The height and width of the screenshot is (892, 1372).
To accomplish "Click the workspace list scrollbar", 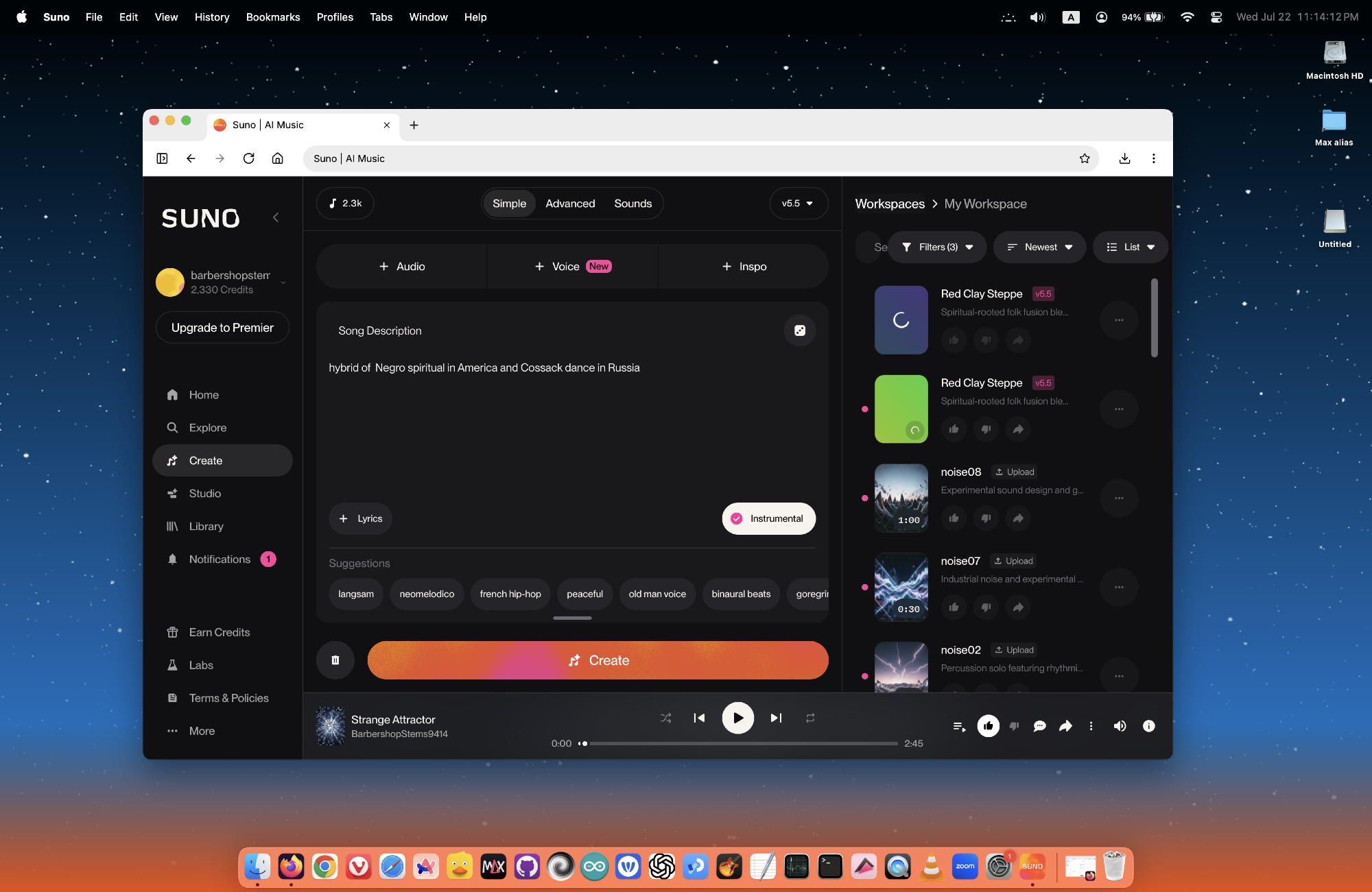I will (x=1155, y=317).
